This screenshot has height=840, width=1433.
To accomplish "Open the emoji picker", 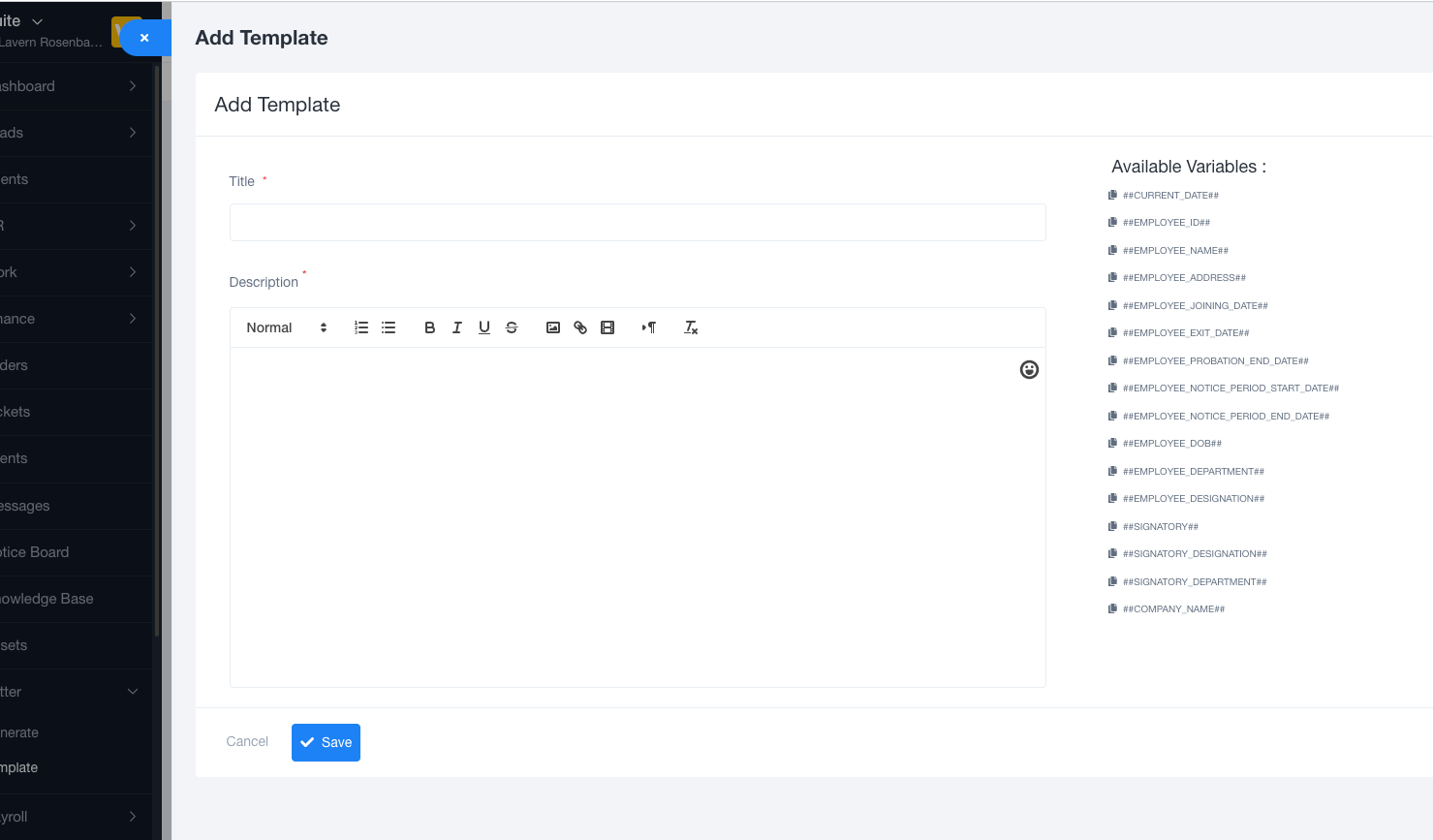I will 1029,369.
